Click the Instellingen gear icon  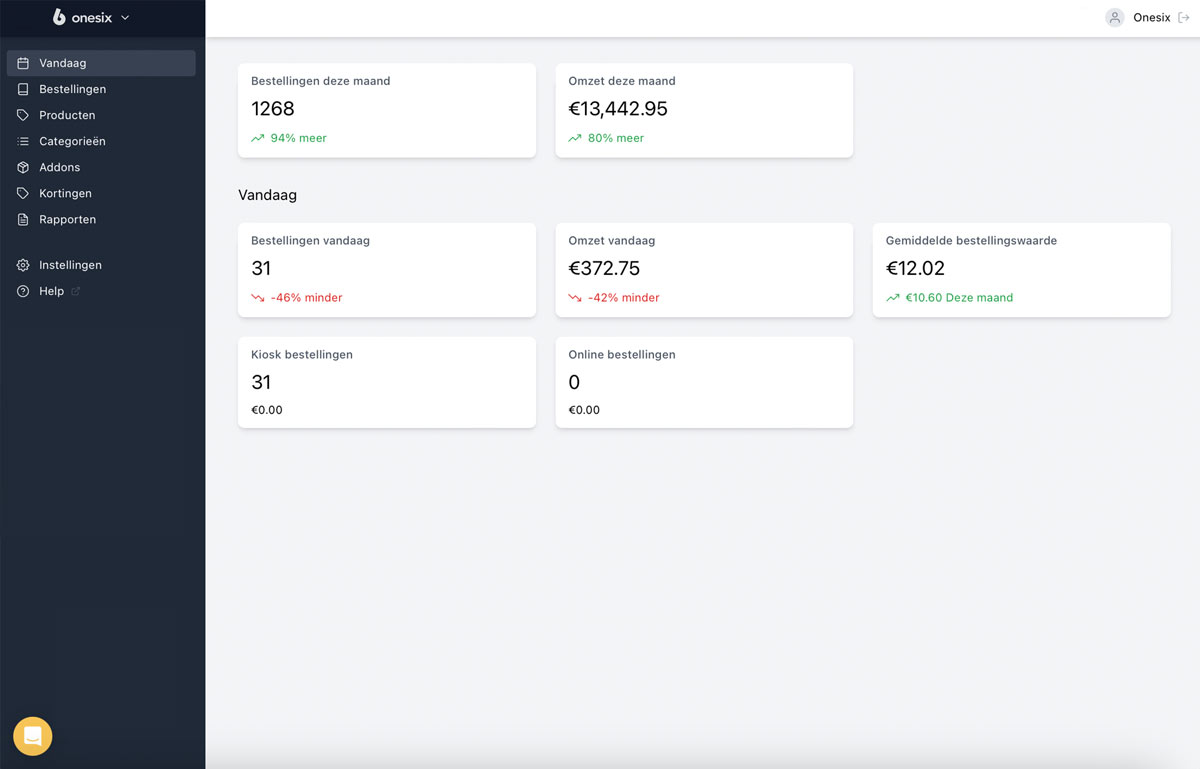(24, 265)
